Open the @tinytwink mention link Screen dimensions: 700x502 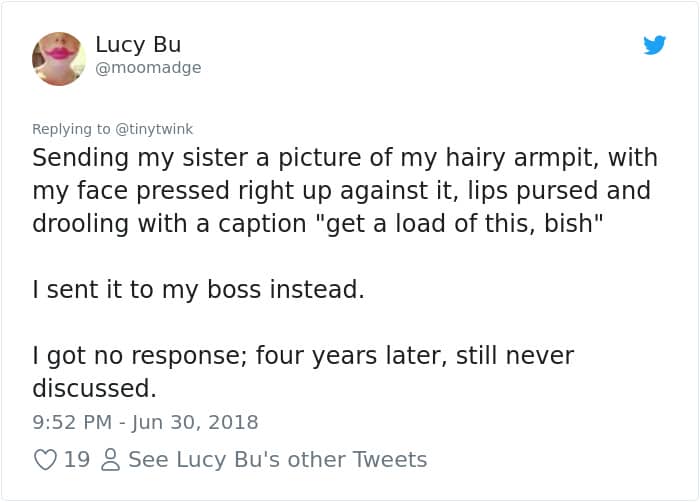153,129
